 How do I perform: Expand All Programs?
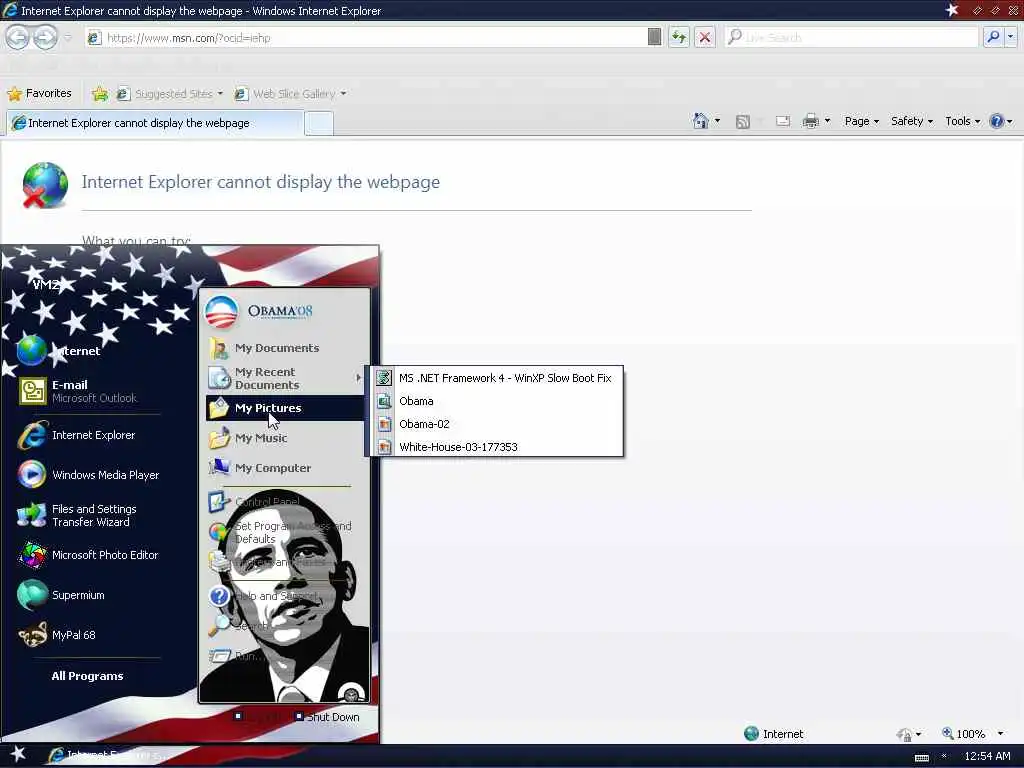click(88, 676)
